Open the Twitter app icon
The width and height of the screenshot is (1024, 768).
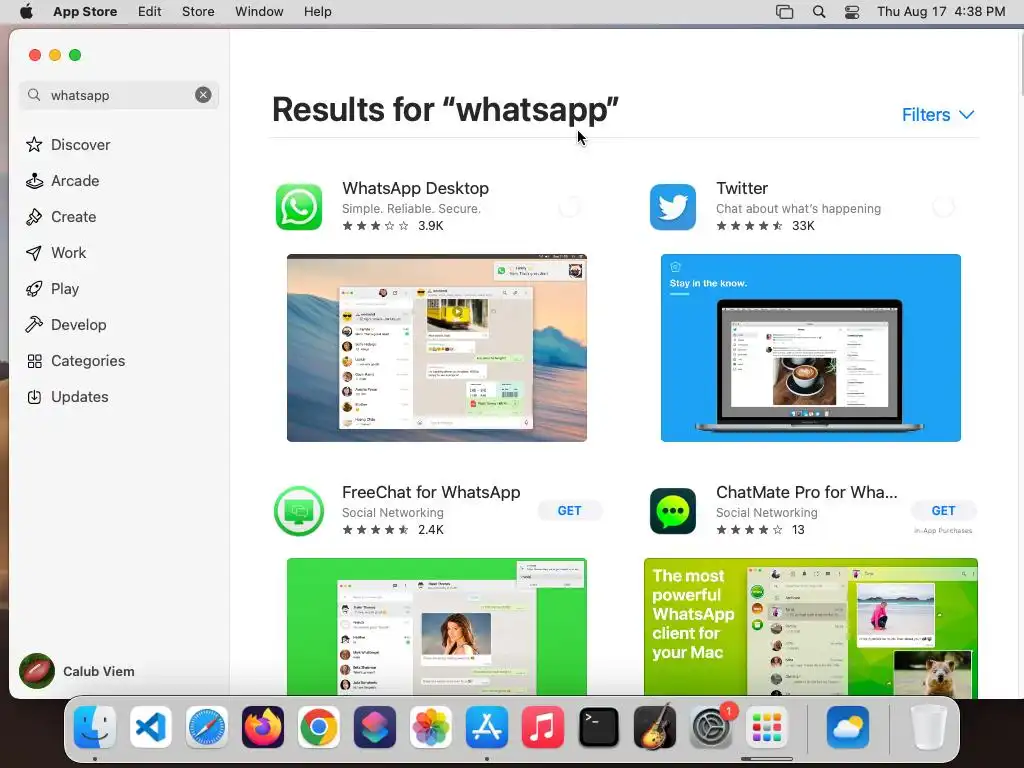(x=673, y=207)
